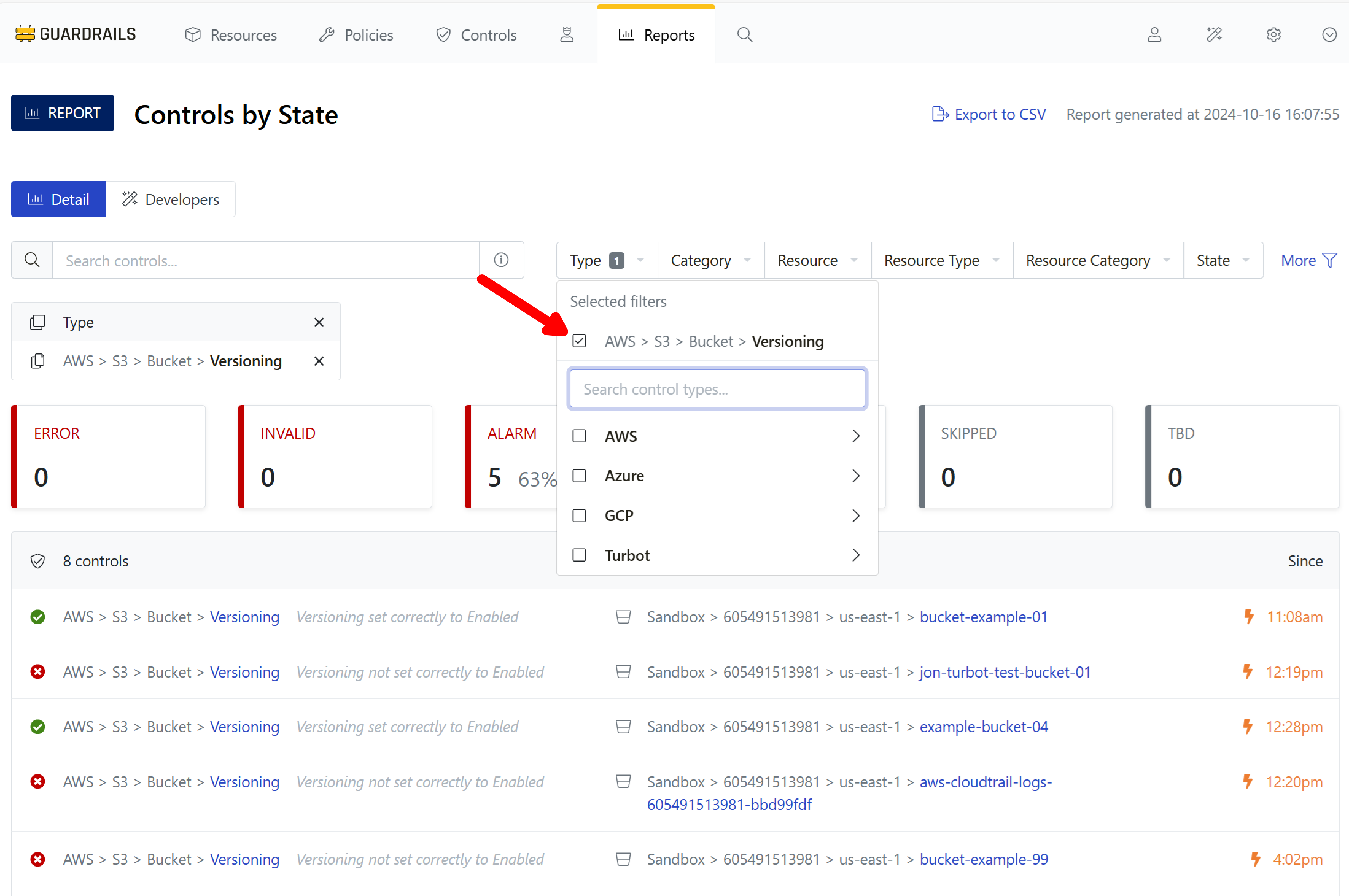Focus the Search control types field

pyautogui.click(x=717, y=389)
